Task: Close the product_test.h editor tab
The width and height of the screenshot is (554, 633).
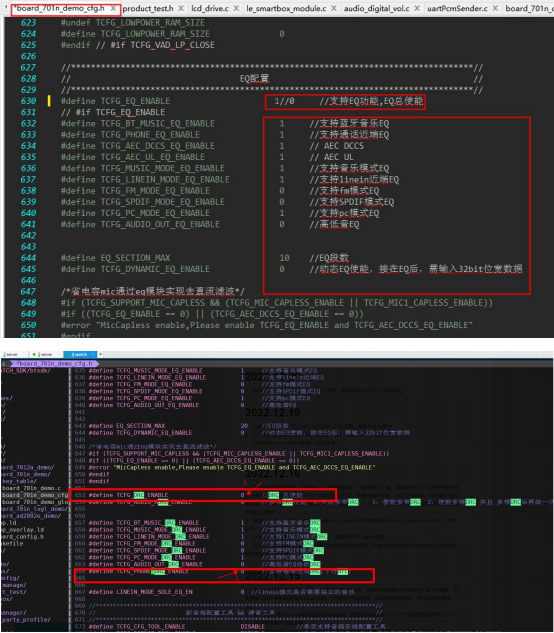Action: [181, 8]
